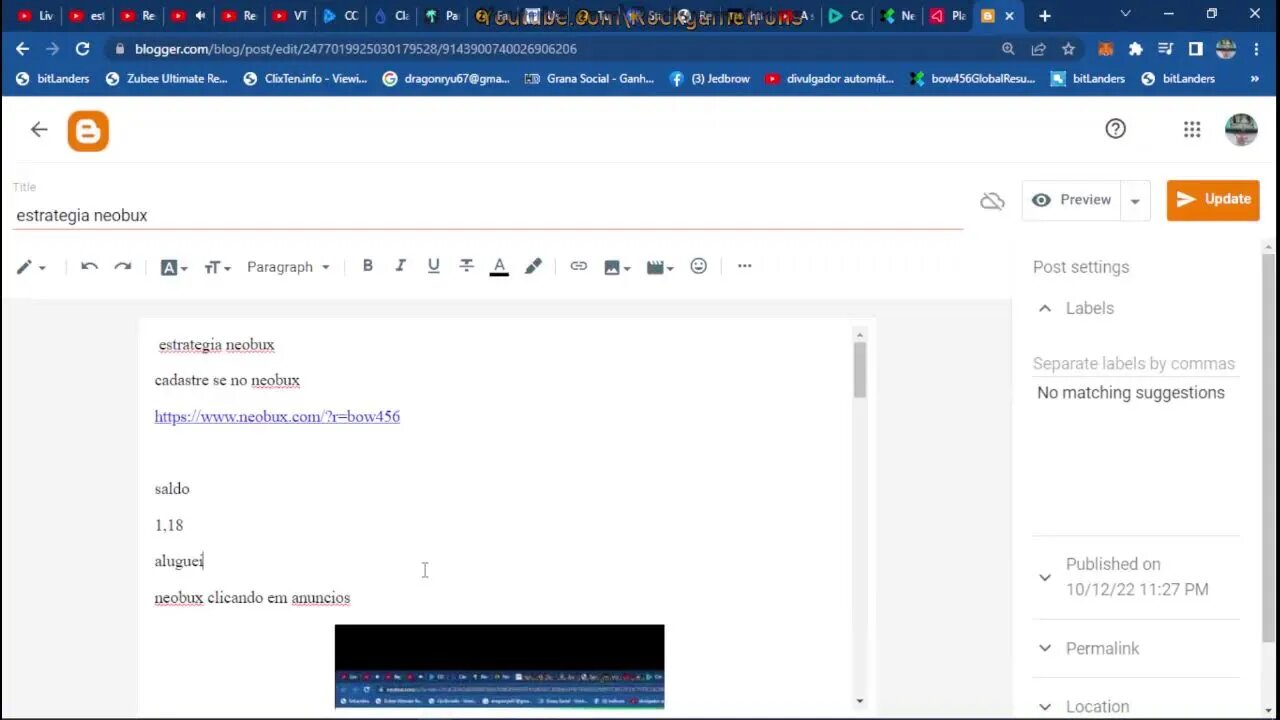Click the '1,18' value in the post
Screen dimensions: 1280x720
pyautogui.click(x=169, y=525)
